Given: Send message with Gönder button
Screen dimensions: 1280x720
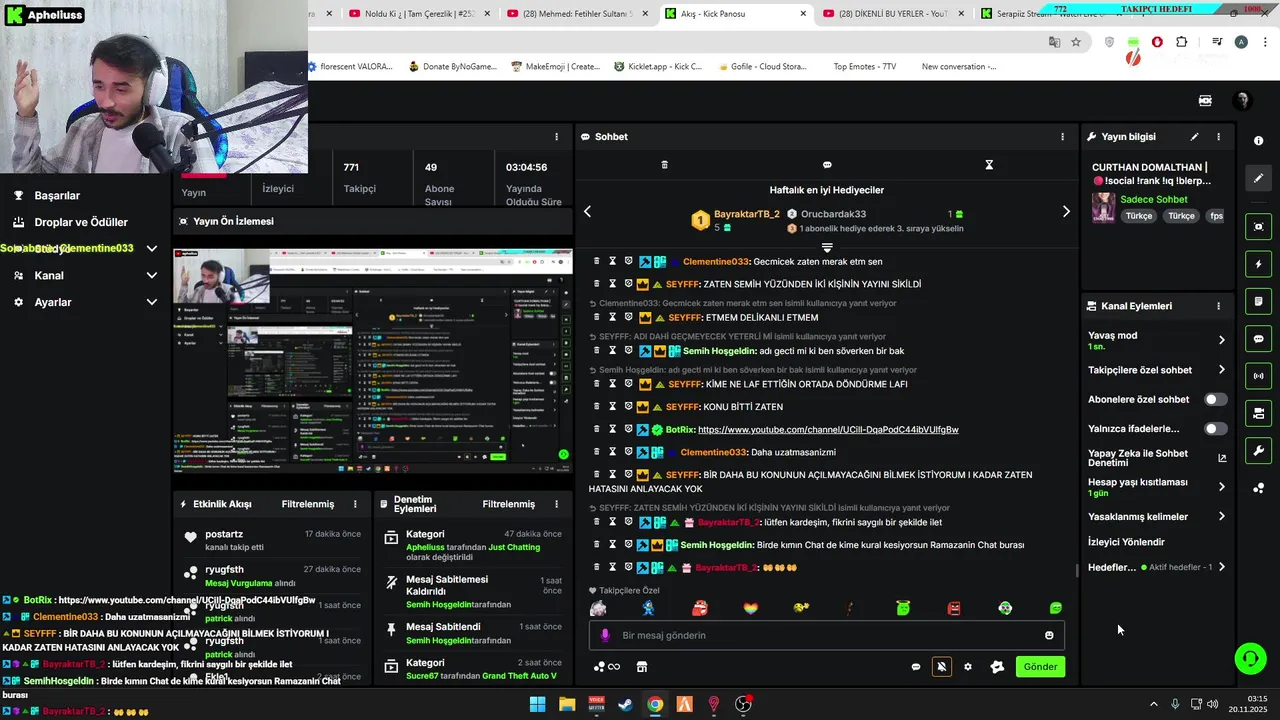Looking at the screenshot, I should click(1040, 667).
